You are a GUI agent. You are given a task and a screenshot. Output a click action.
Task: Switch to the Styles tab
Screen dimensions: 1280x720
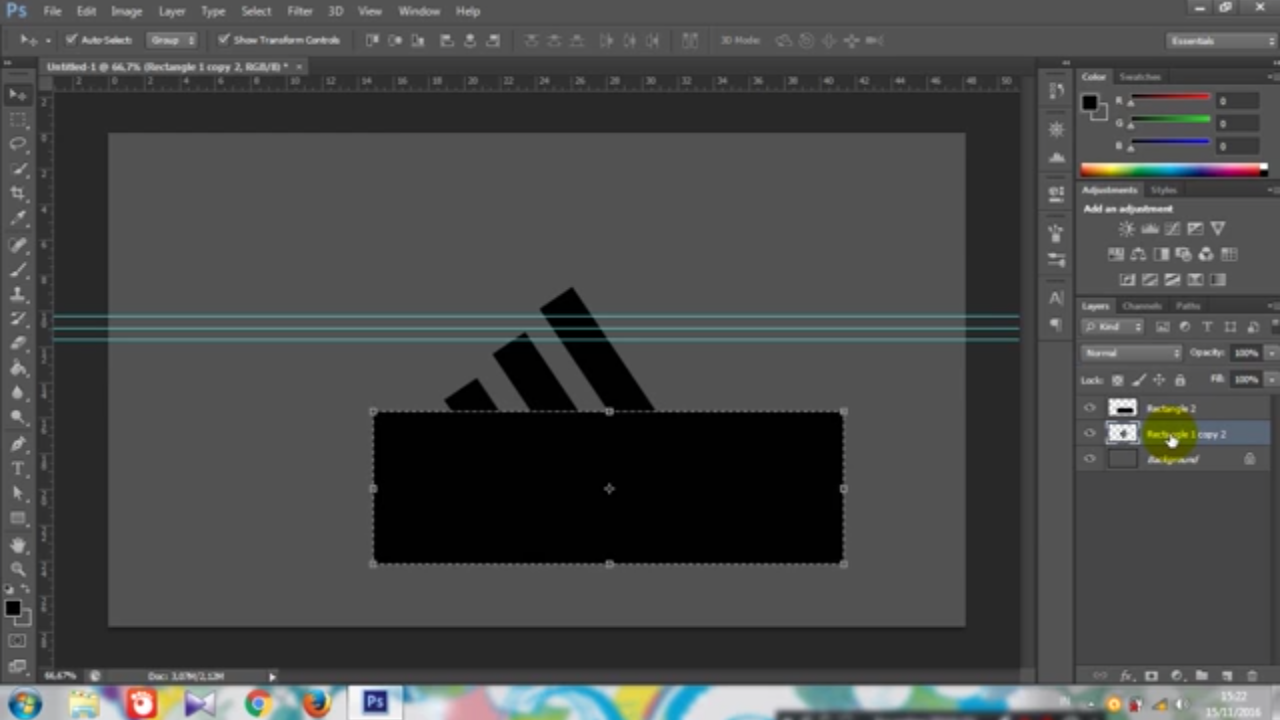coord(1163,190)
